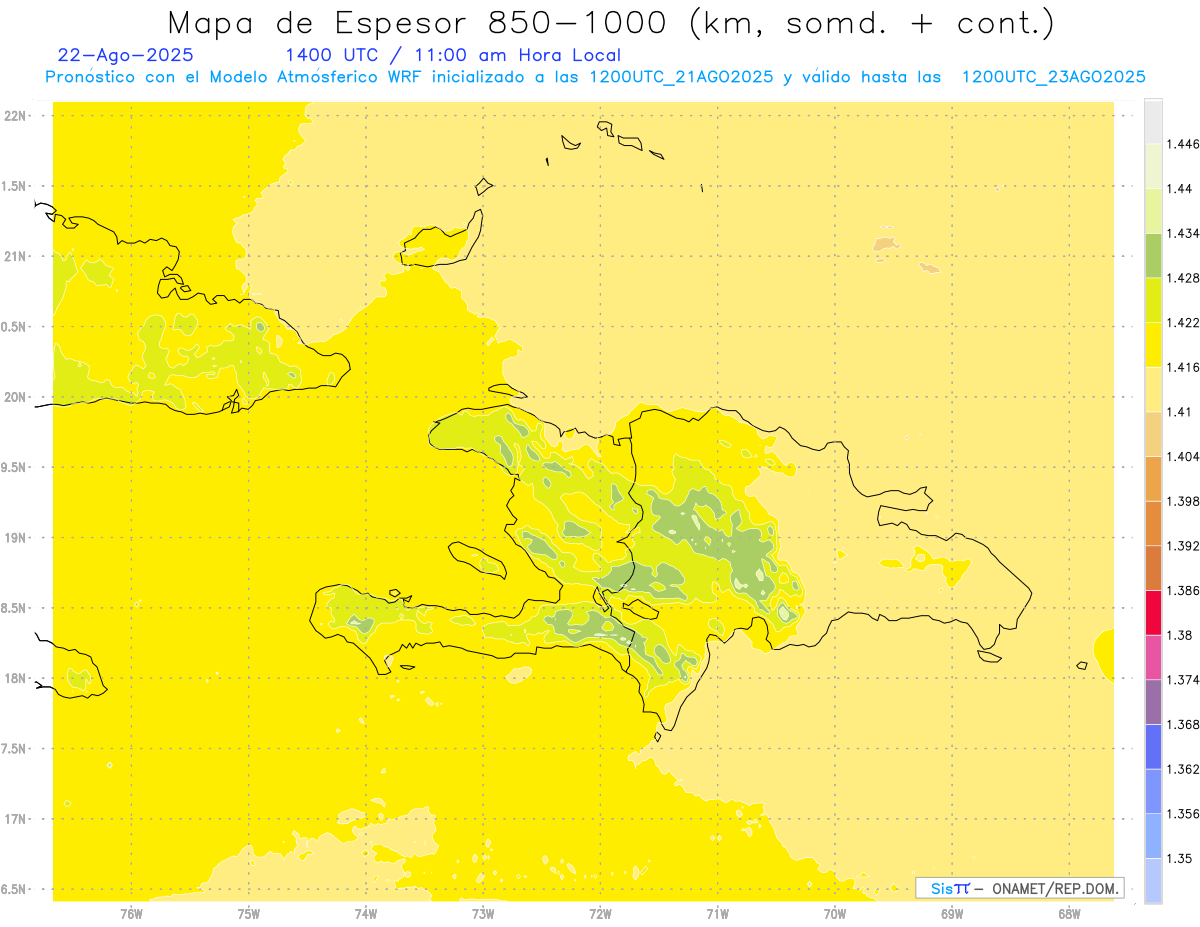Click the time label '1400 UTC / 11:00 am Hora Local'
The width and height of the screenshot is (1200, 927).
pyautogui.click(x=453, y=56)
